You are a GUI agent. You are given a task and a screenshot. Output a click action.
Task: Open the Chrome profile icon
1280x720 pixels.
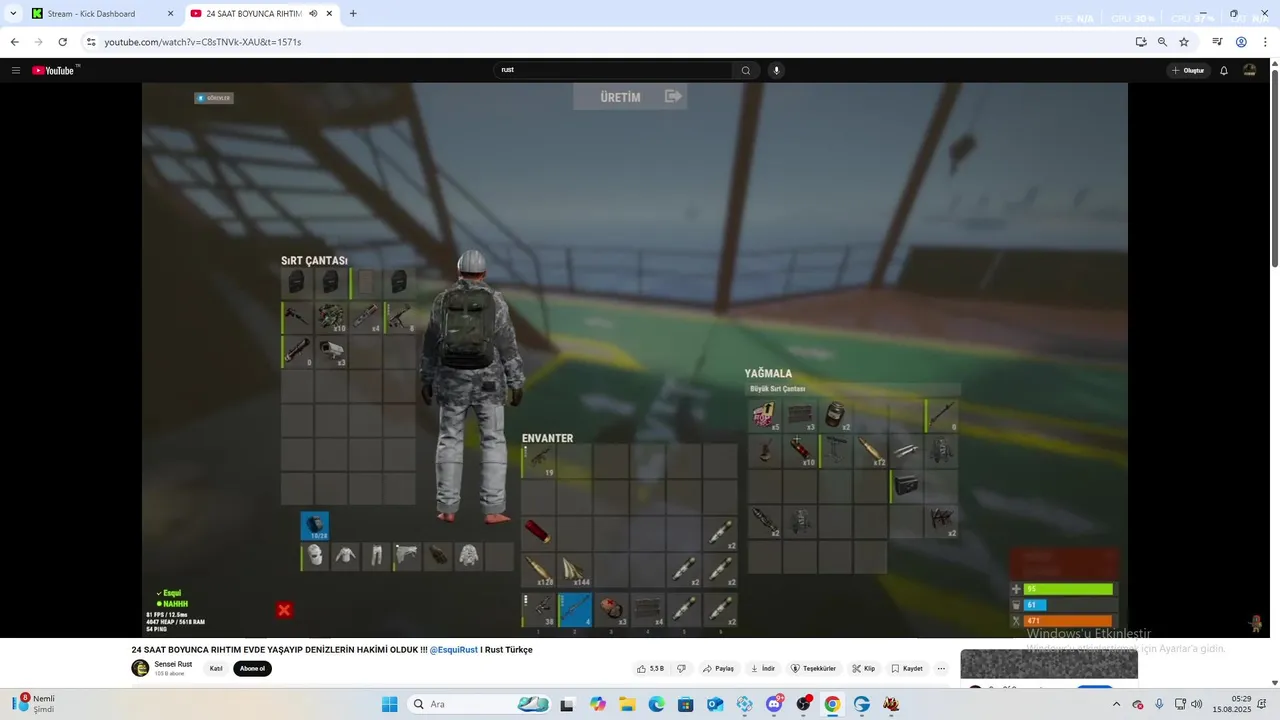pos(1241,42)
